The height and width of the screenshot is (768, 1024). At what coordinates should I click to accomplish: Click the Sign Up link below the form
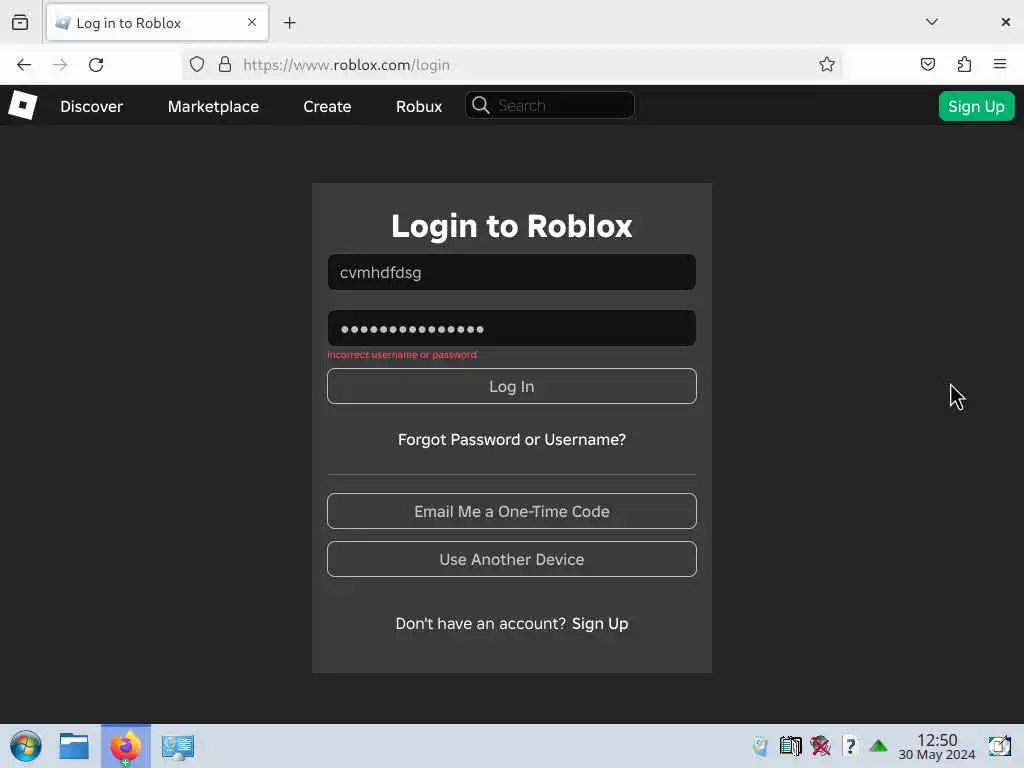coord(600,624)
